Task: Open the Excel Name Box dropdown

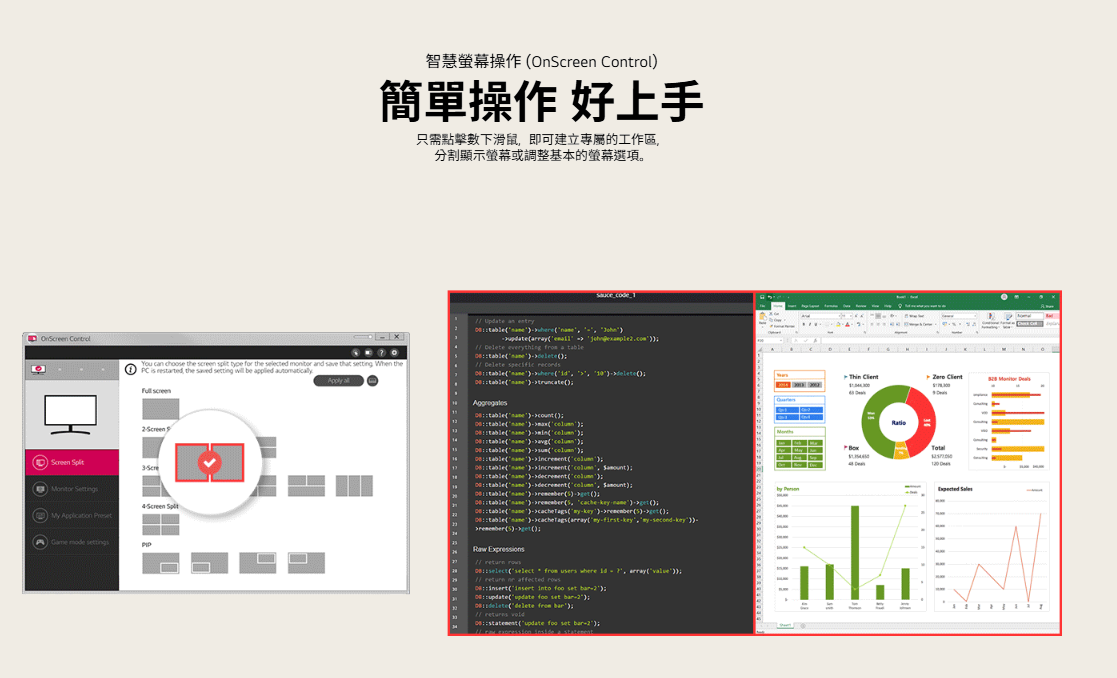Action: coord(779,340)
